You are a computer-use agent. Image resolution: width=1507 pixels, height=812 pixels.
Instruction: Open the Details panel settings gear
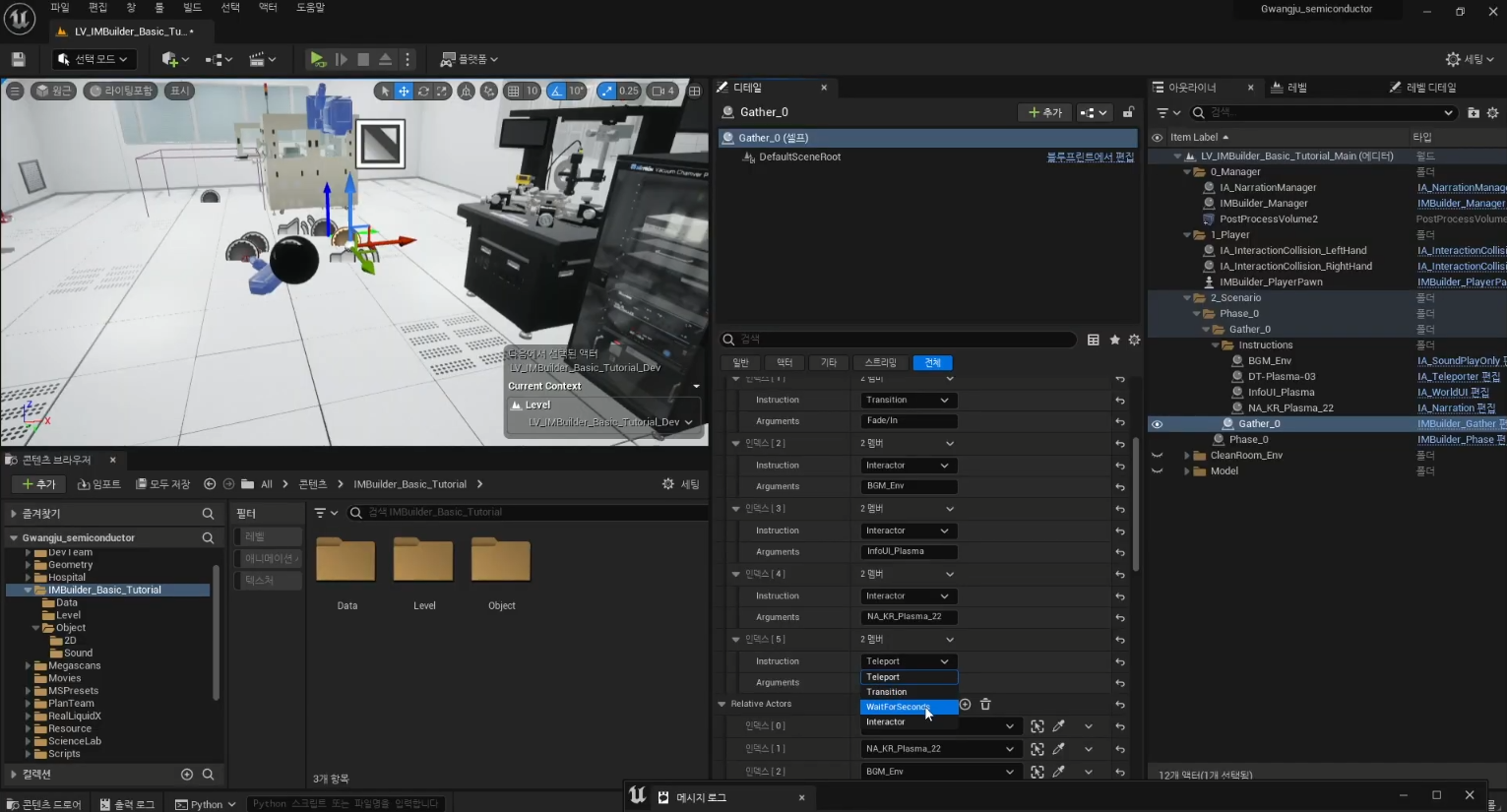point(1134,340)
